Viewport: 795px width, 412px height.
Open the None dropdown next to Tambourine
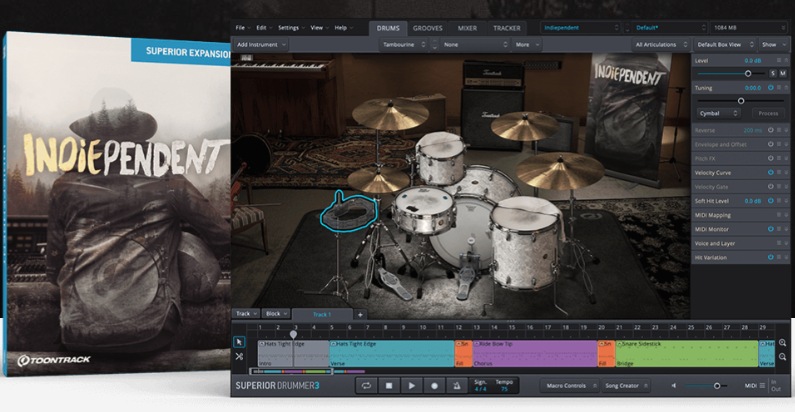click(x=475, y=45)
